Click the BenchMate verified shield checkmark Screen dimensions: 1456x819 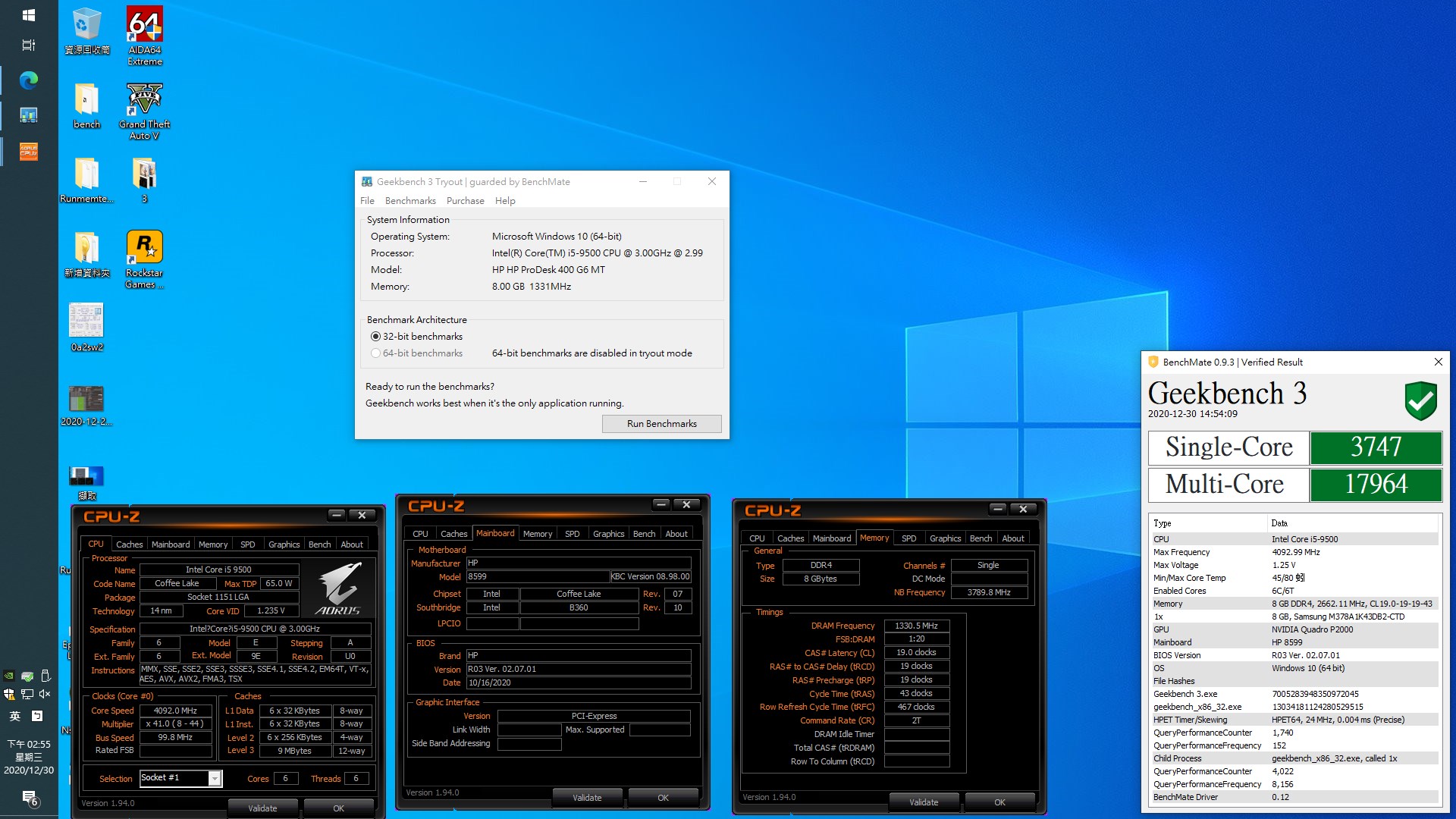[1420, 401]
